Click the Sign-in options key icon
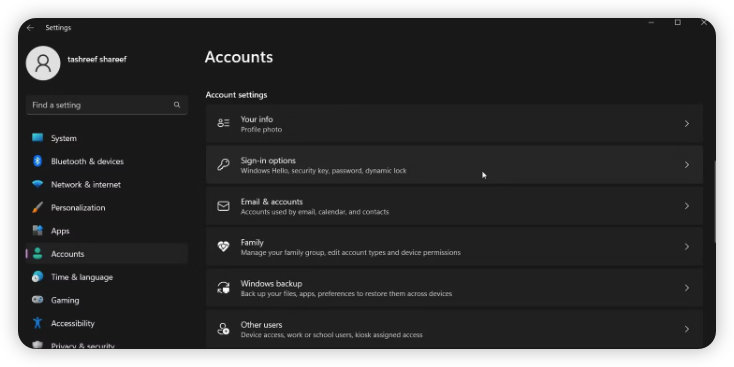Viewport: 734px width, 367px height. 223,165
